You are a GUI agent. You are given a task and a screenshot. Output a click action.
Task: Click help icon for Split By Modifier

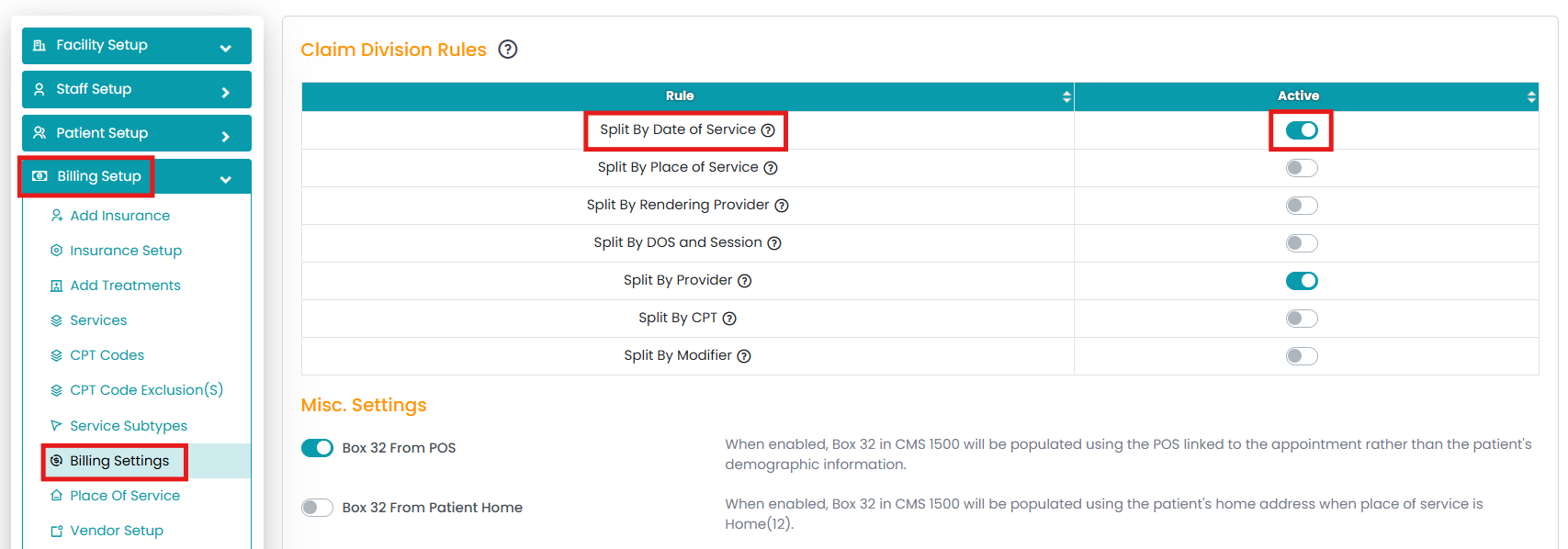[744, 356]
